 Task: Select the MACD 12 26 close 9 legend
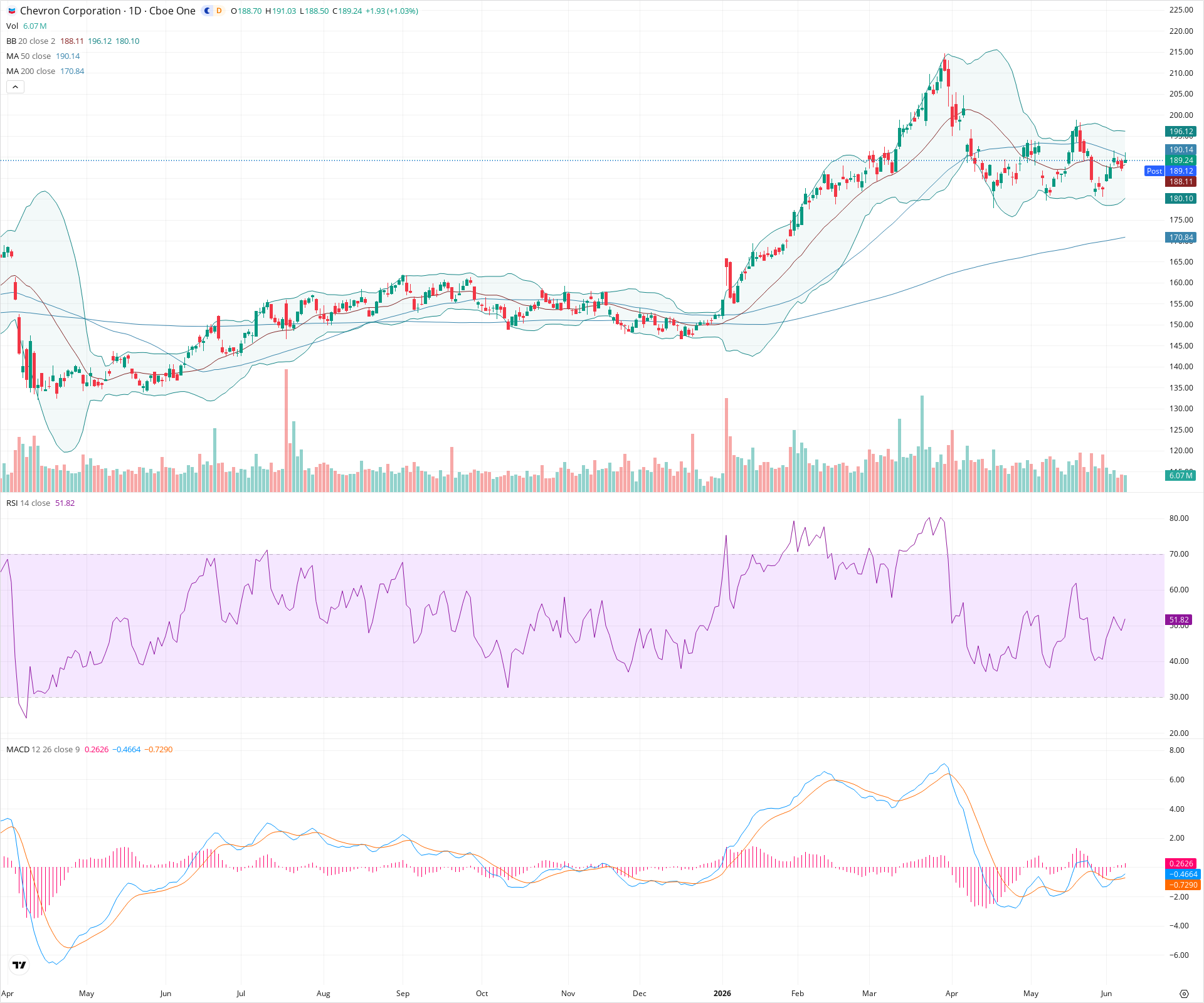[43, 749]
